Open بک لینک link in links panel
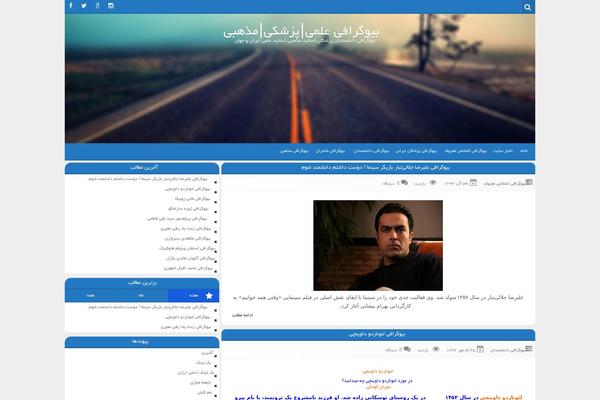Viewport: 600px width, 400px height. tap(203, 362)
